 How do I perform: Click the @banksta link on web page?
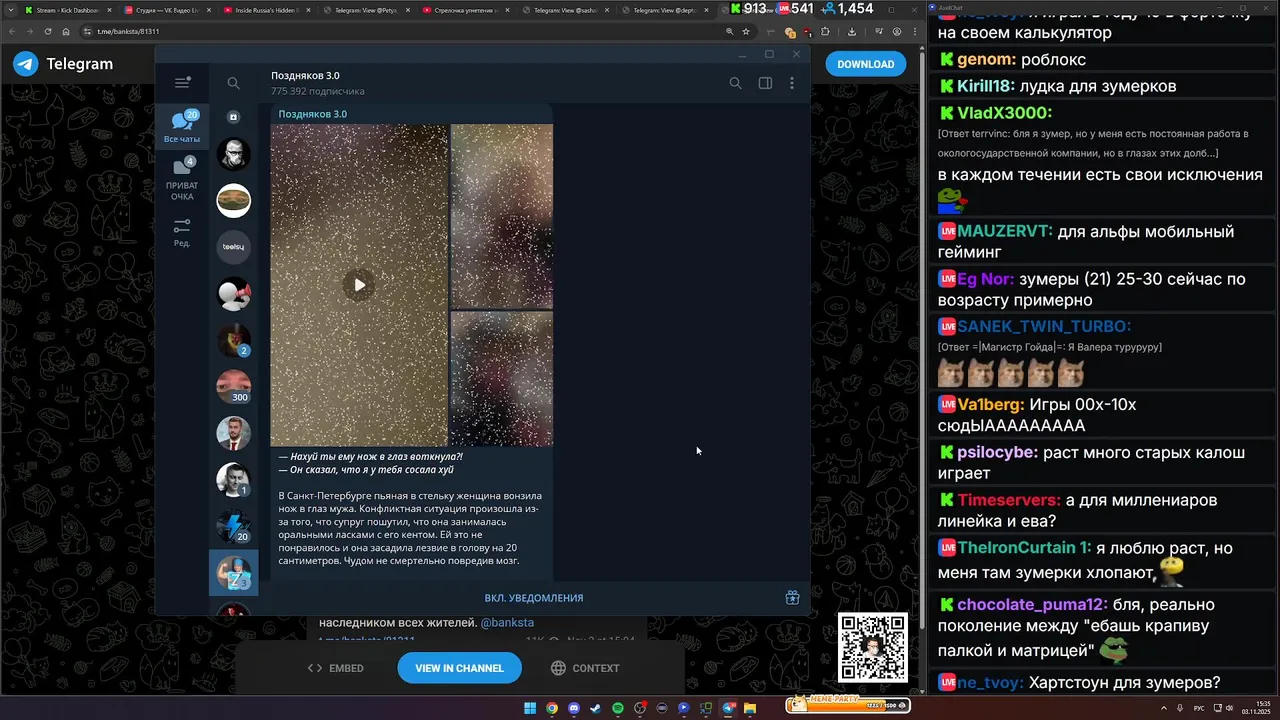[x=507, y=623]
